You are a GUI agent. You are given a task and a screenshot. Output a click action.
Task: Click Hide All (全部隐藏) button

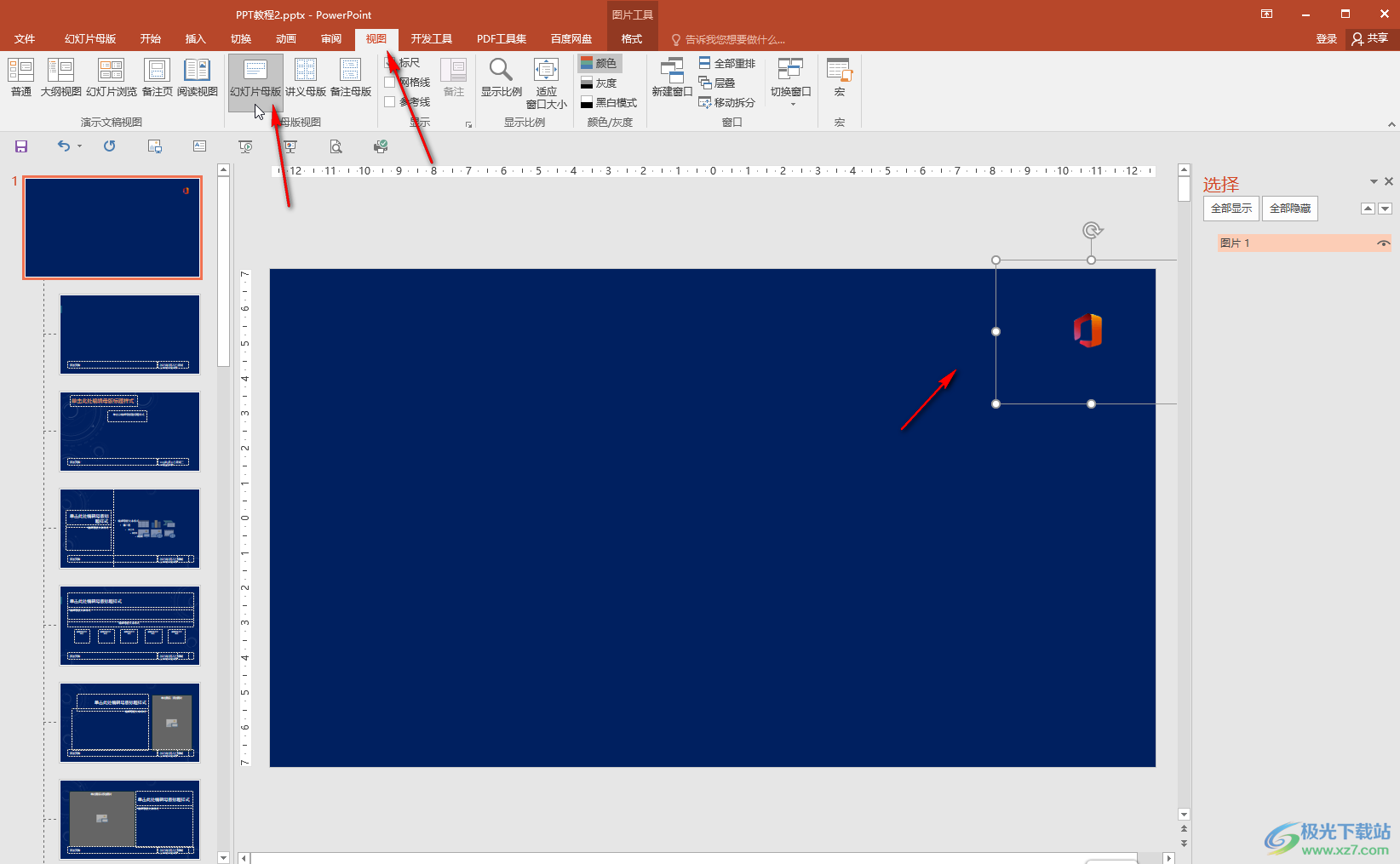coord(1290,209)
